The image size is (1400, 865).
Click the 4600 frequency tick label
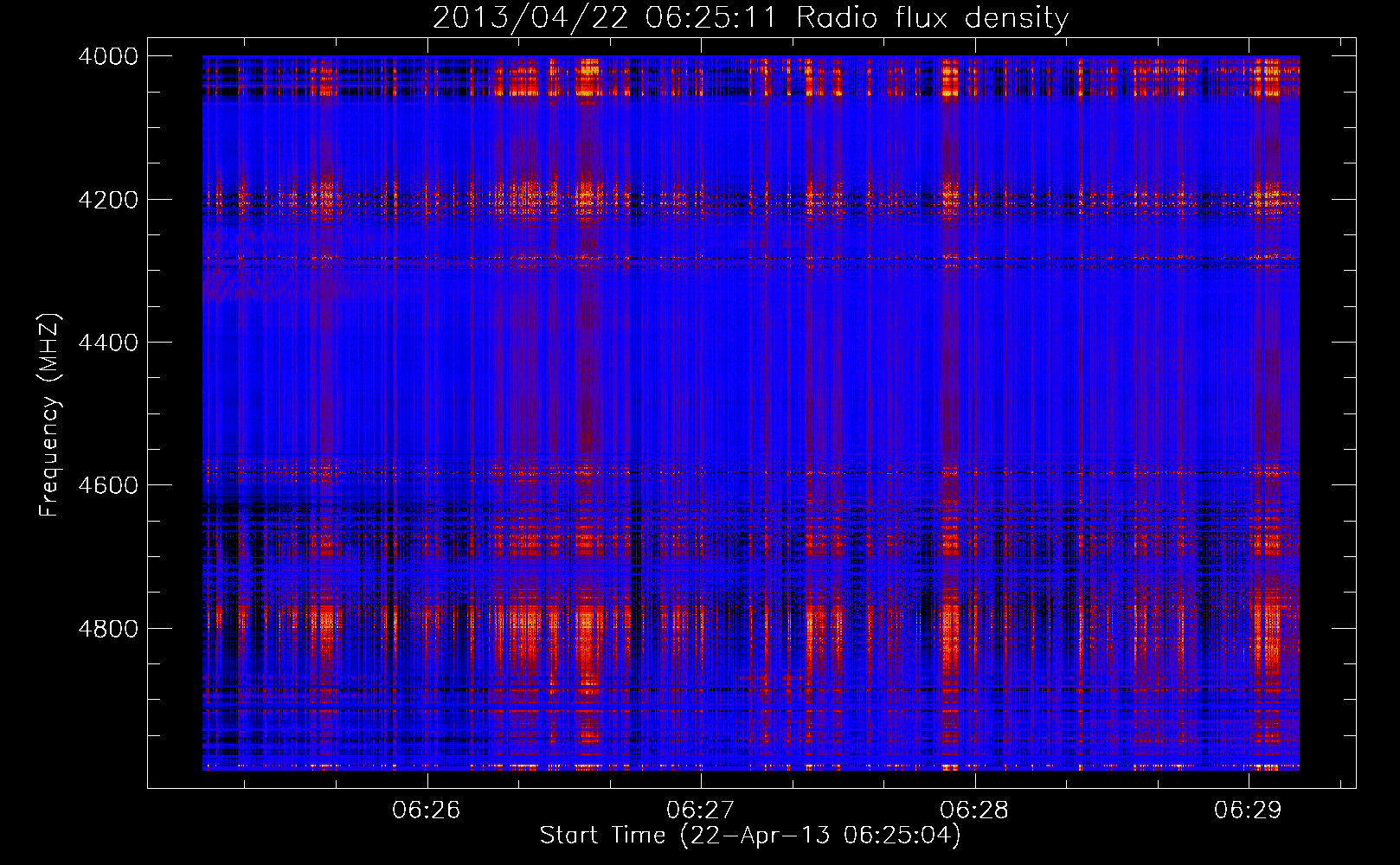click(108, 485)
